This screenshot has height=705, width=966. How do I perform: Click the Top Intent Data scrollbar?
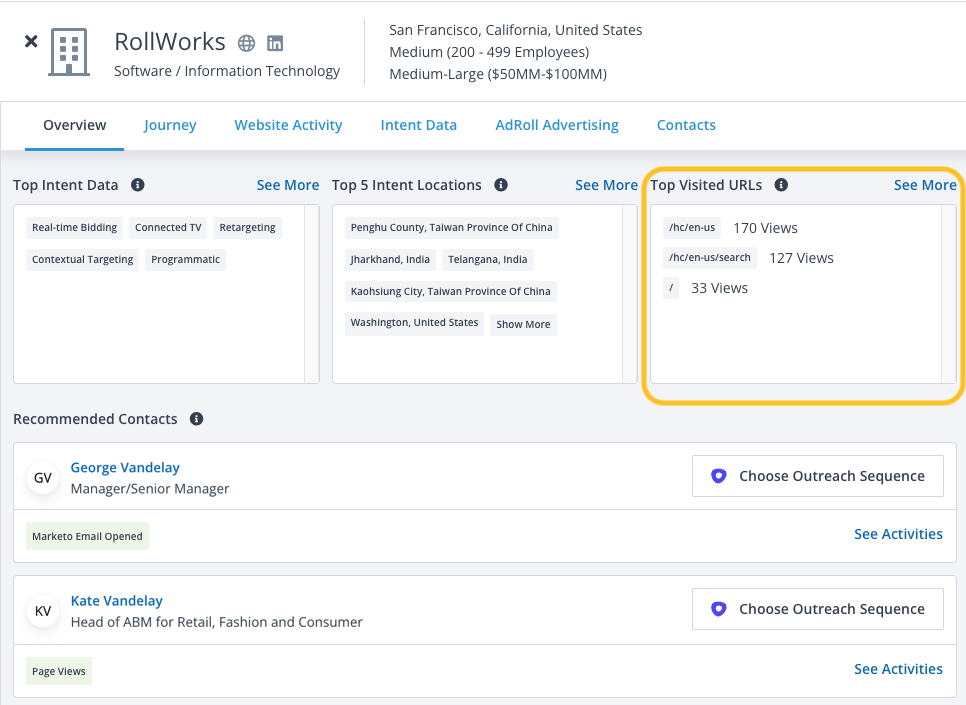click(x=312, y=293)
